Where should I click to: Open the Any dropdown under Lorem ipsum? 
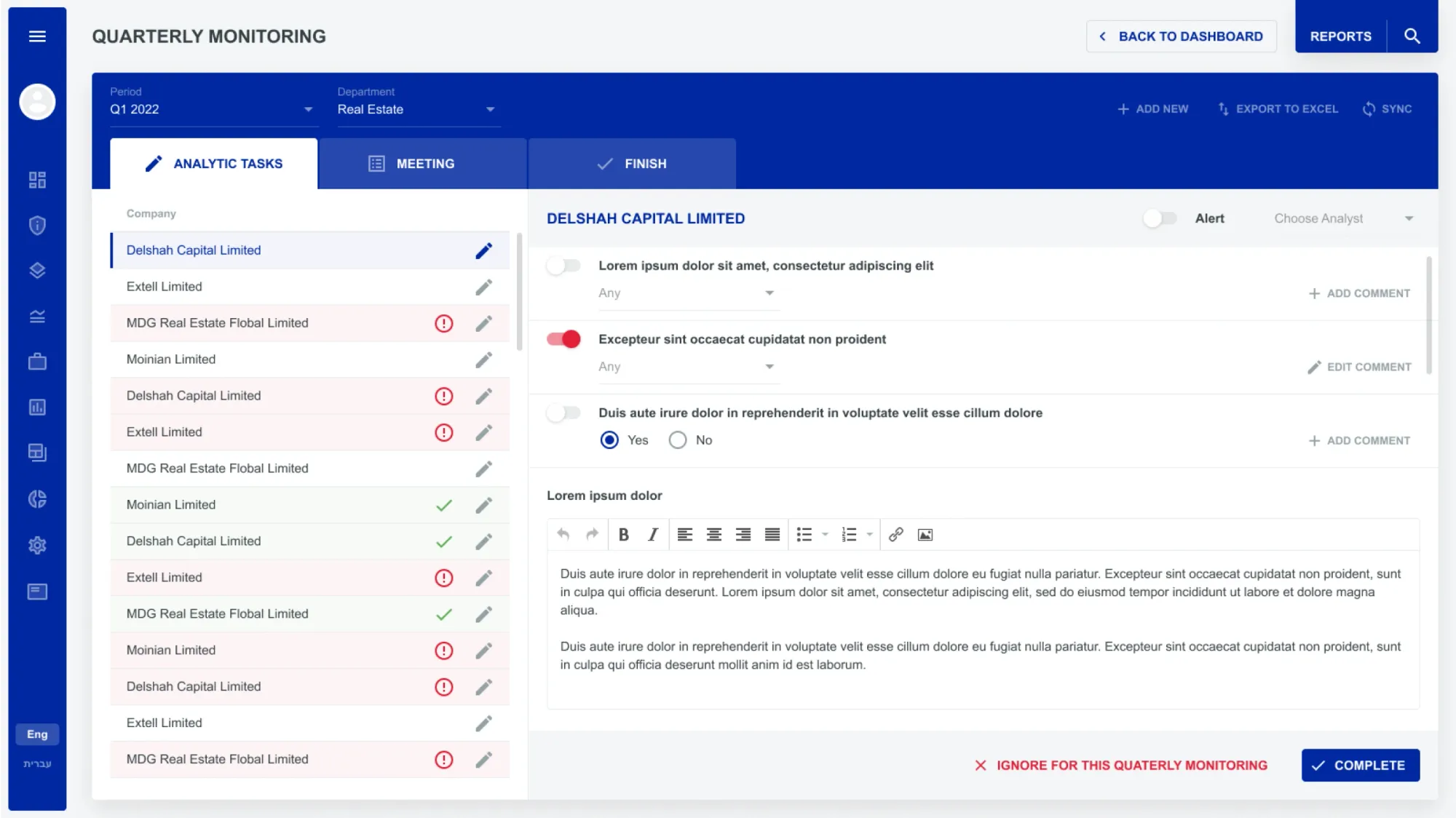(x=688, y=293)
